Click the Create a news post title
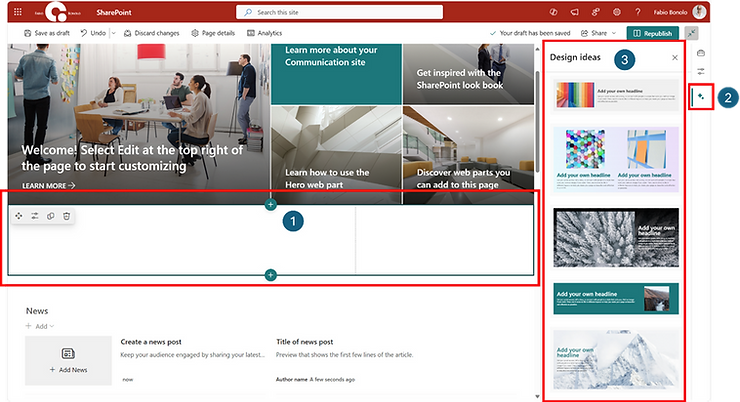The image size is (740, 402). (151, 342)
